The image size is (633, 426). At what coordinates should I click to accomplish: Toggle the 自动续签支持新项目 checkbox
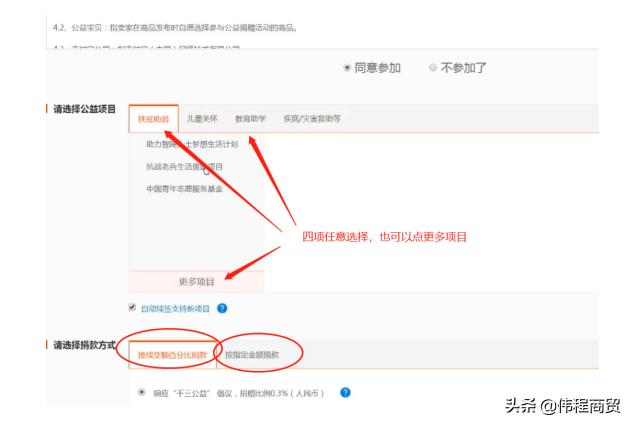(x=132, y=307)
